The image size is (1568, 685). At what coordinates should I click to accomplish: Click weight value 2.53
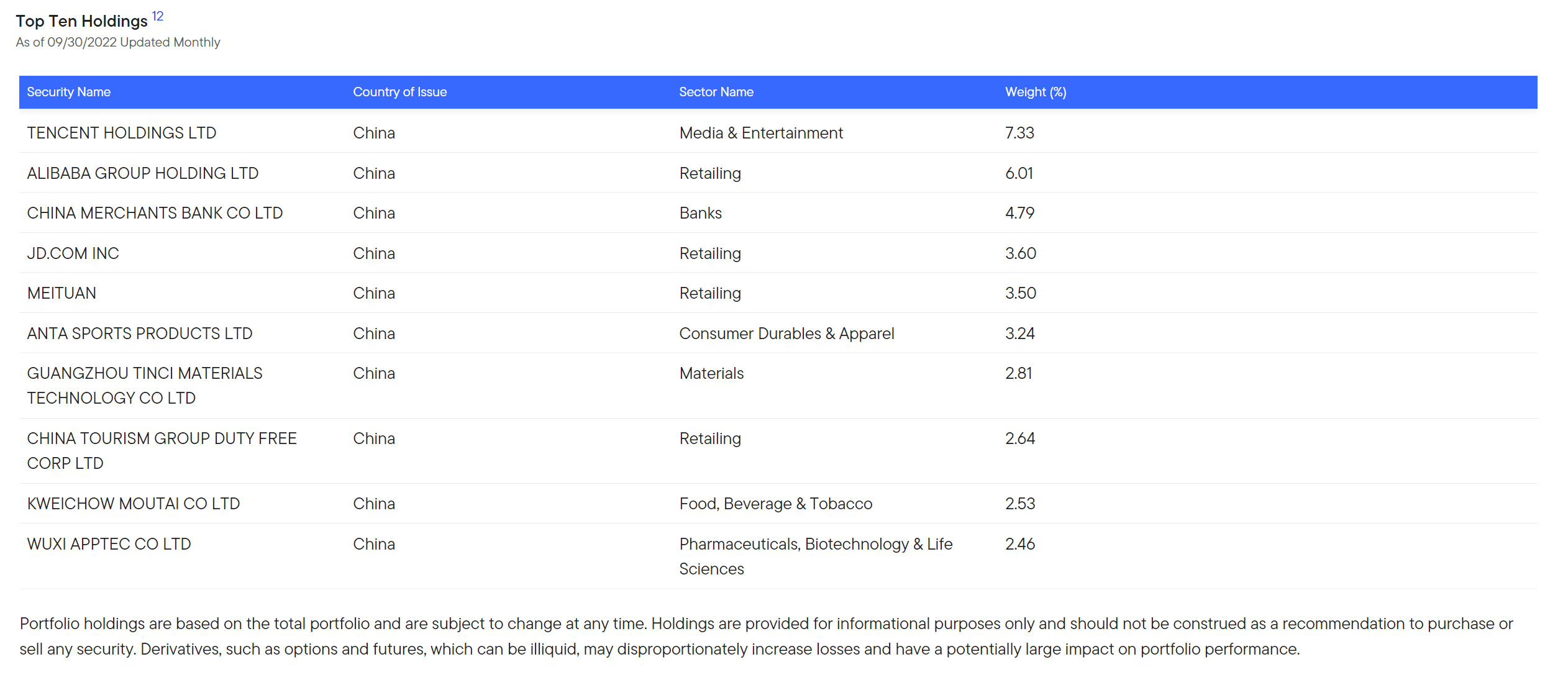1020,504
